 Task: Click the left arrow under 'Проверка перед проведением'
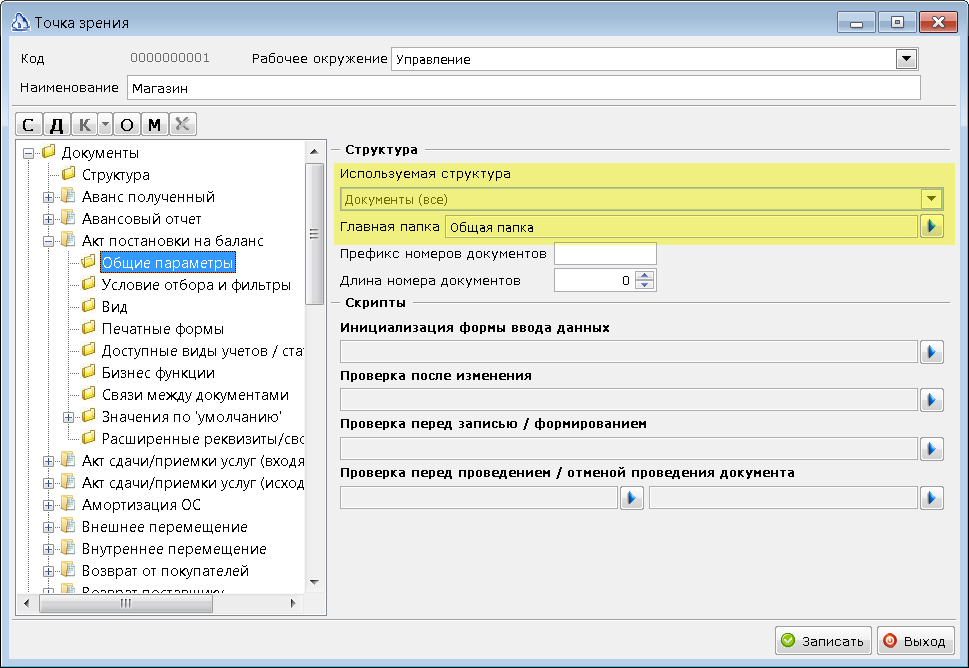[x=632, y=498]
